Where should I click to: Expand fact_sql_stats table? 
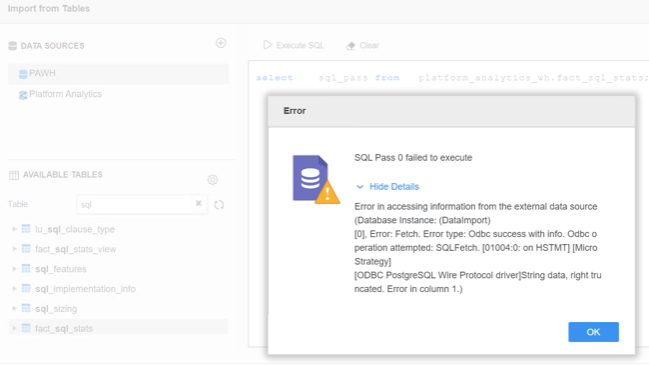pos(14,328)
